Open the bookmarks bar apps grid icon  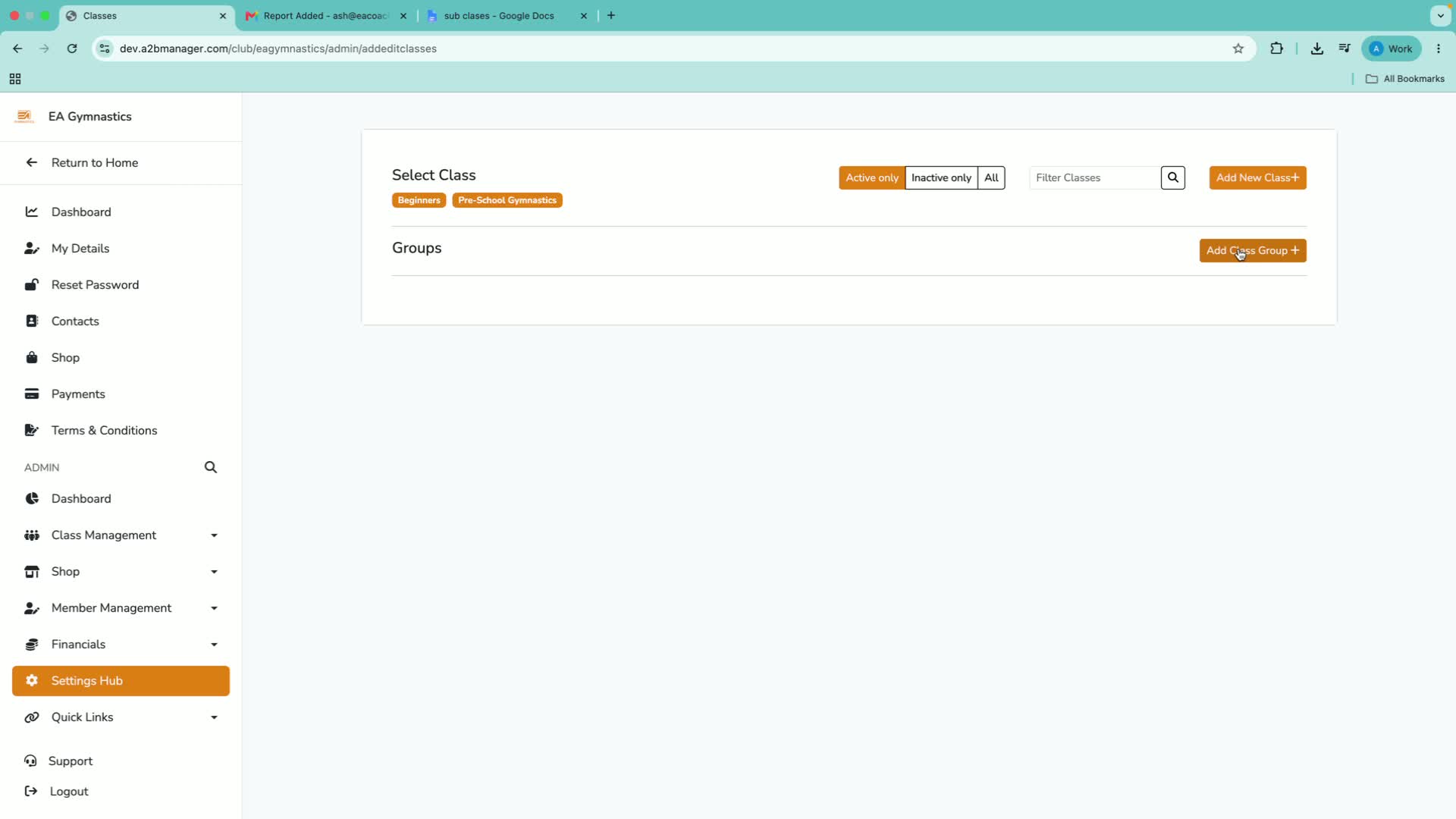15,79
